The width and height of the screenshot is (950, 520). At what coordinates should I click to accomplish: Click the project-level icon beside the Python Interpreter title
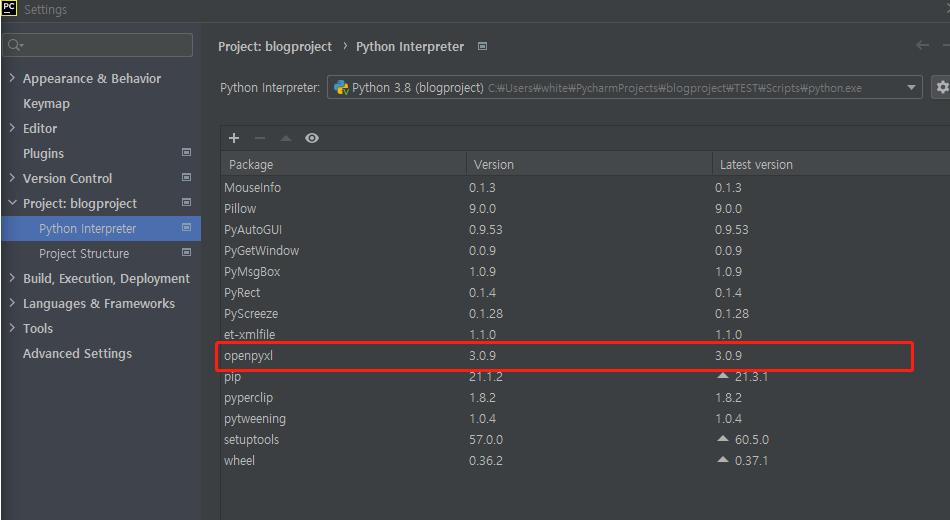tap(482, 46)
